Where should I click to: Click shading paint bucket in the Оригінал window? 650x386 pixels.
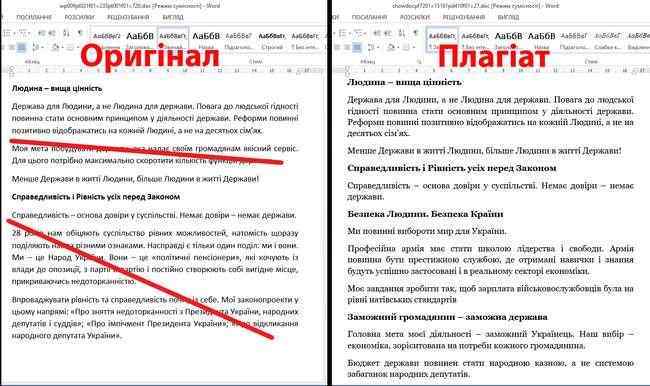coord(56,47)
